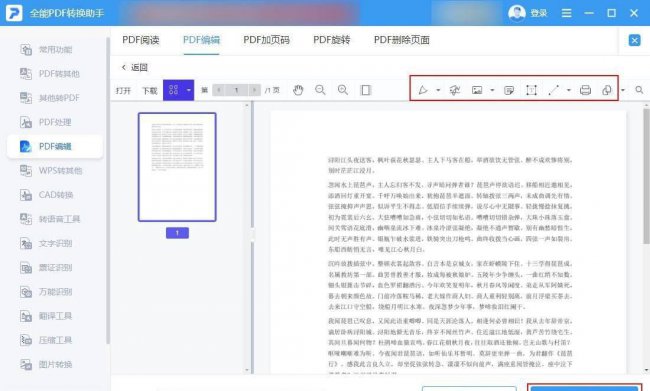Image resolution: width=650 pixels, height=391 pixels.
Task: Select the pen drawing tool
Action: 422,90
